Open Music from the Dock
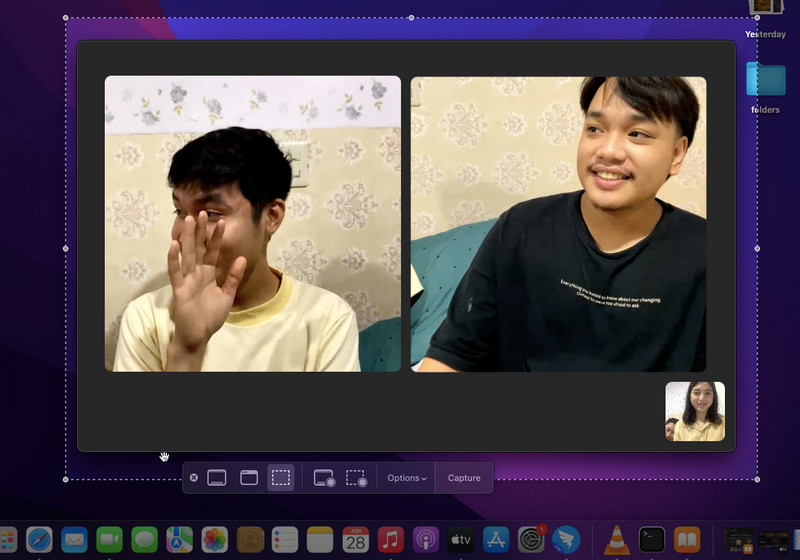This screenshot has height=560, width=800. point(391,540)
